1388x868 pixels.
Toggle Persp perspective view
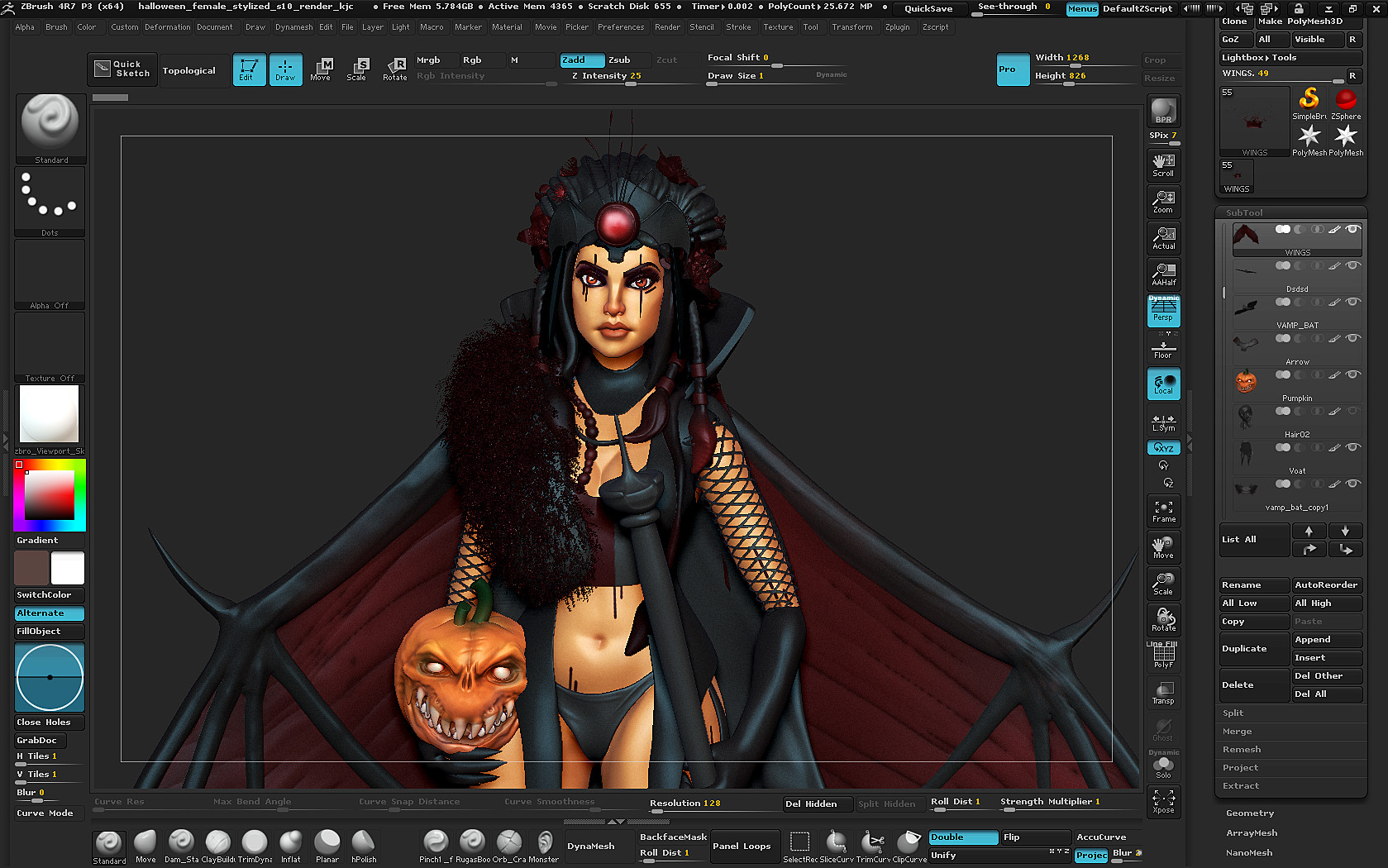coord(1163,311)
